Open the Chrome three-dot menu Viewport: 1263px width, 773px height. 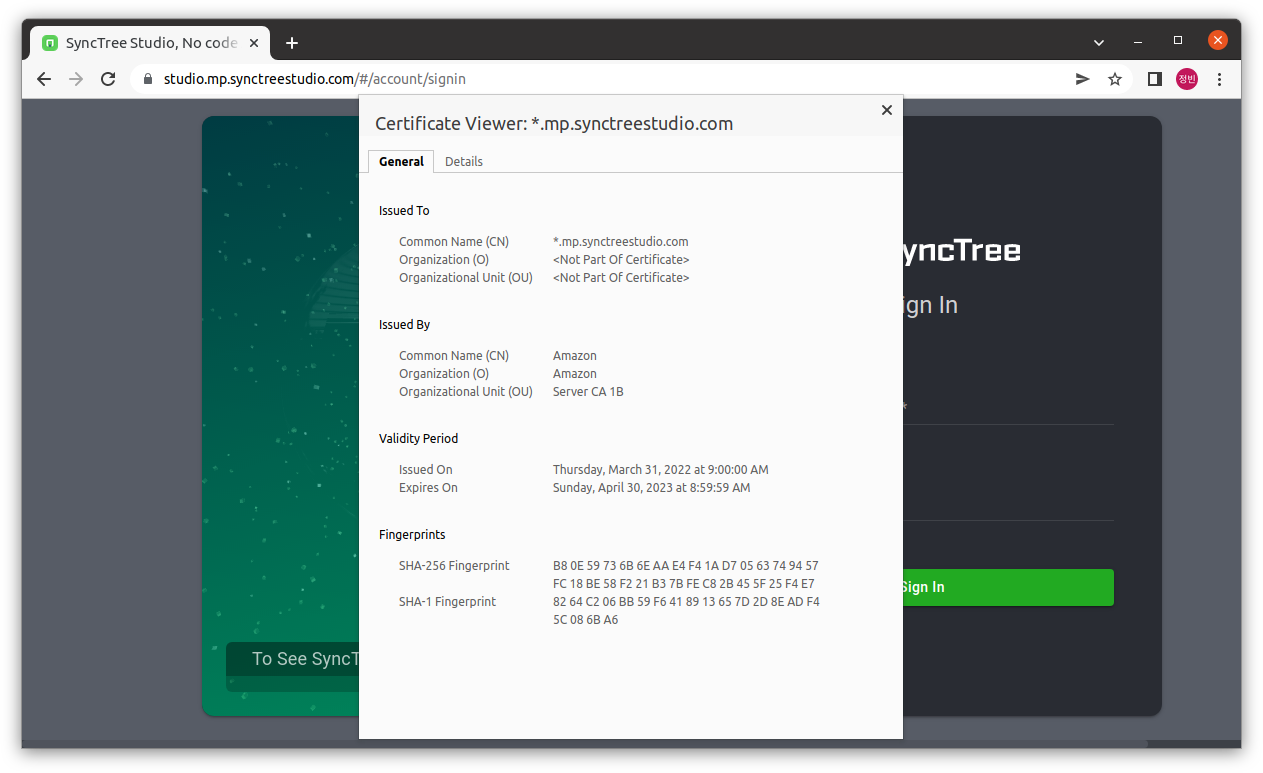tap(1219, 79)
